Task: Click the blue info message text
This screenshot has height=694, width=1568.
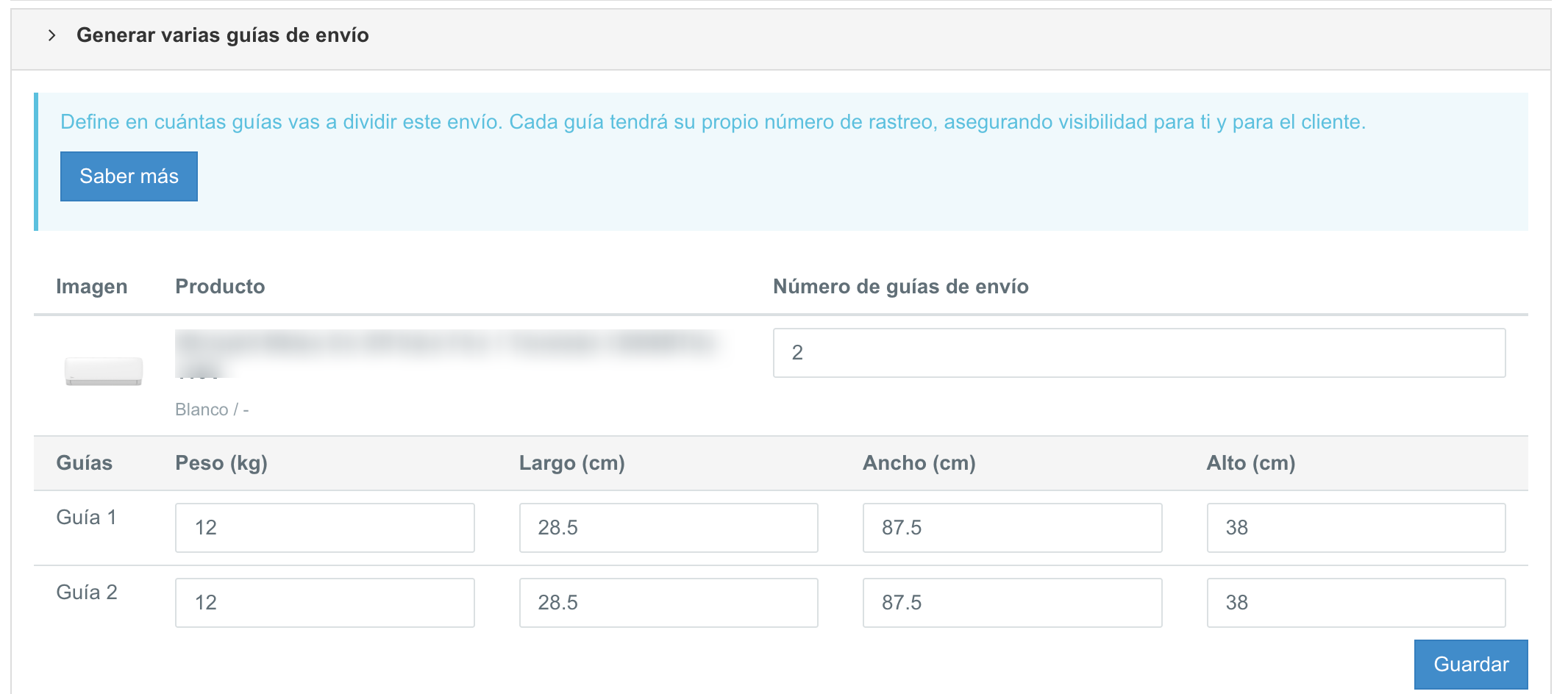Action: [712, 122]
